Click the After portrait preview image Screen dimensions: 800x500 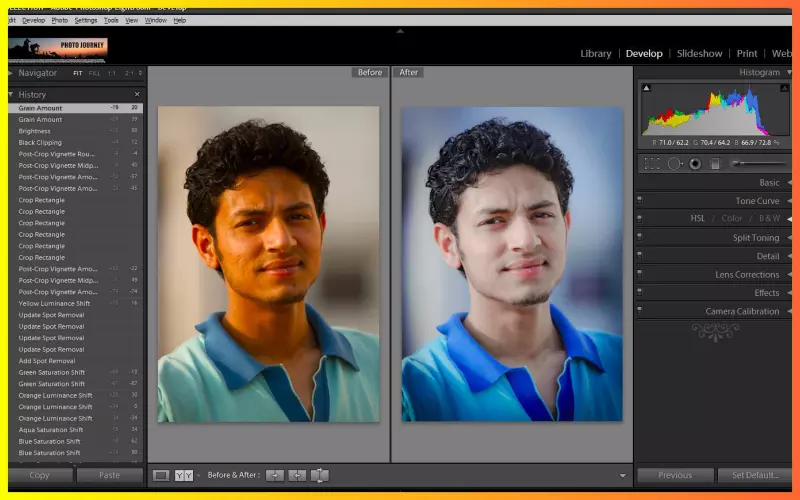coord(512,264)
